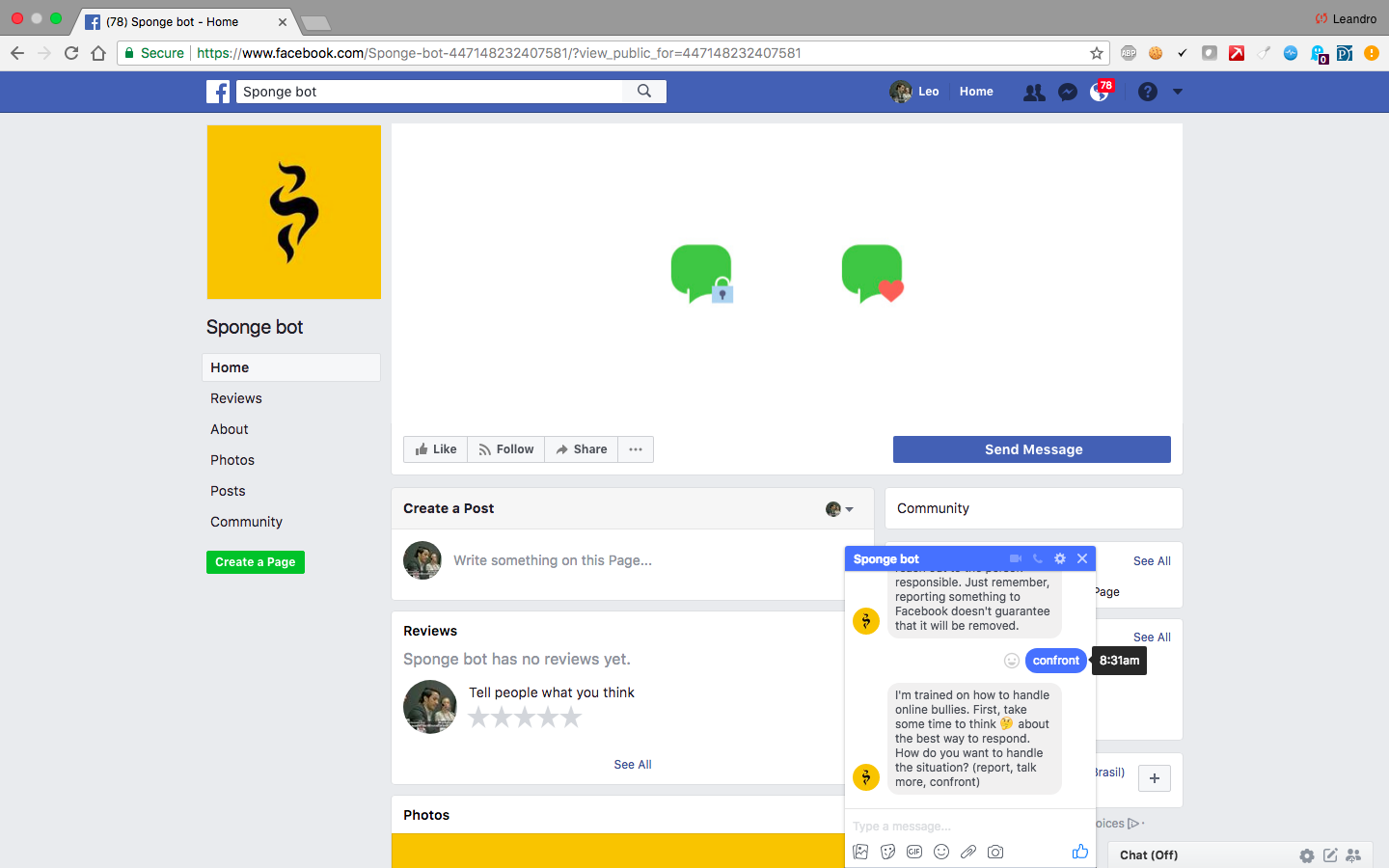The height and width of the screenshot is (868, 1389).
Task: Click Home link in top bar
Action: pyautogui.click(x=976, y=92)
